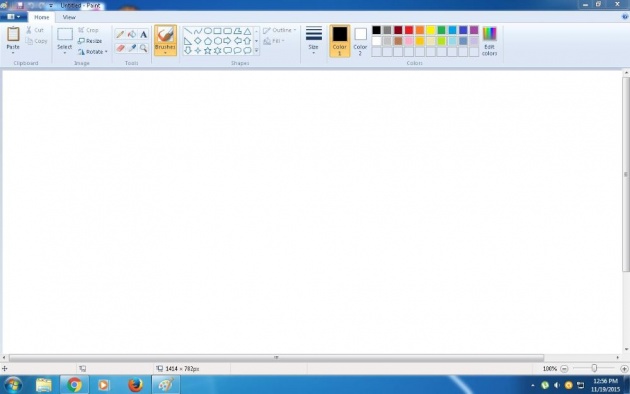
Task: Switch to the Home tab
Action: (x=41, y=17)
